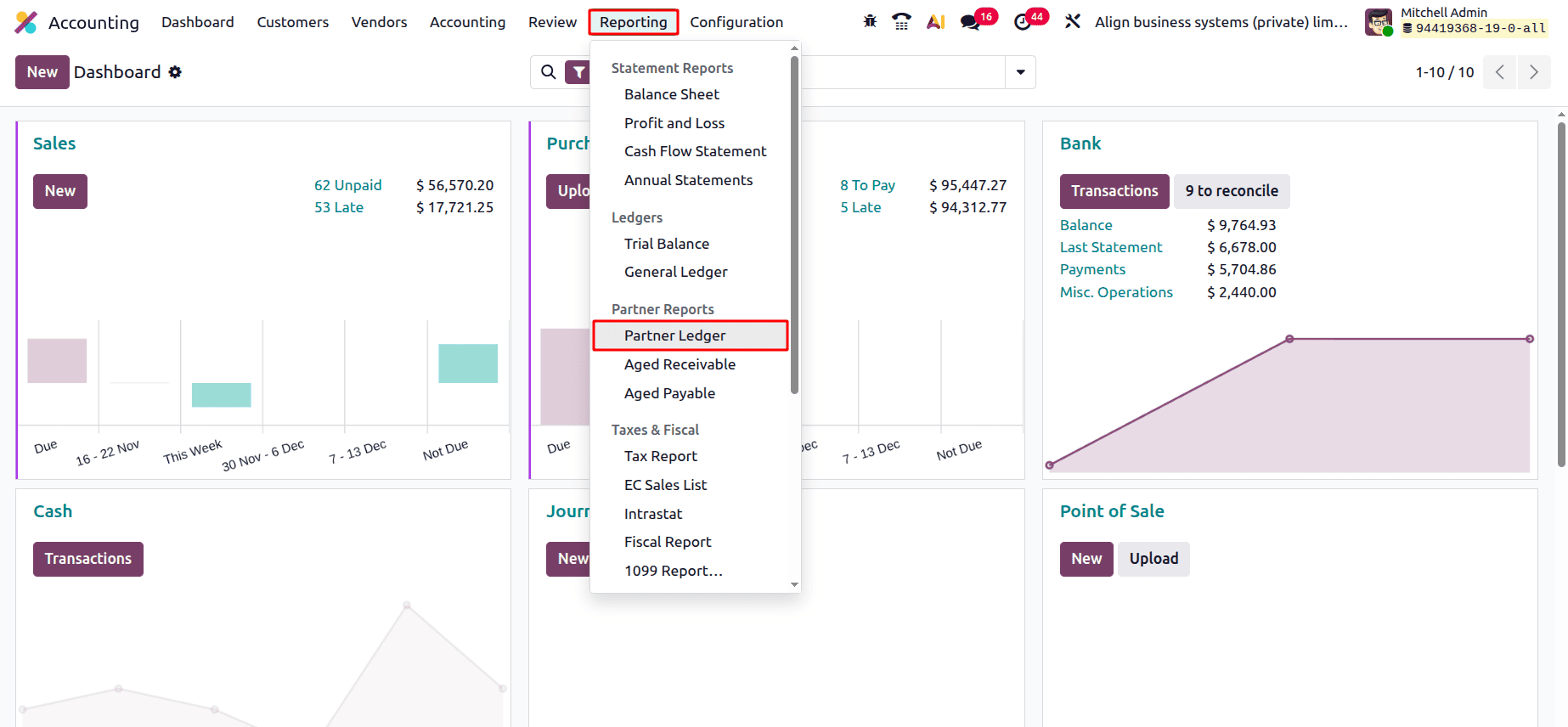Open the Point of Sale journal title
This screenshot has height=727, width=1568.
[1112, 511]
